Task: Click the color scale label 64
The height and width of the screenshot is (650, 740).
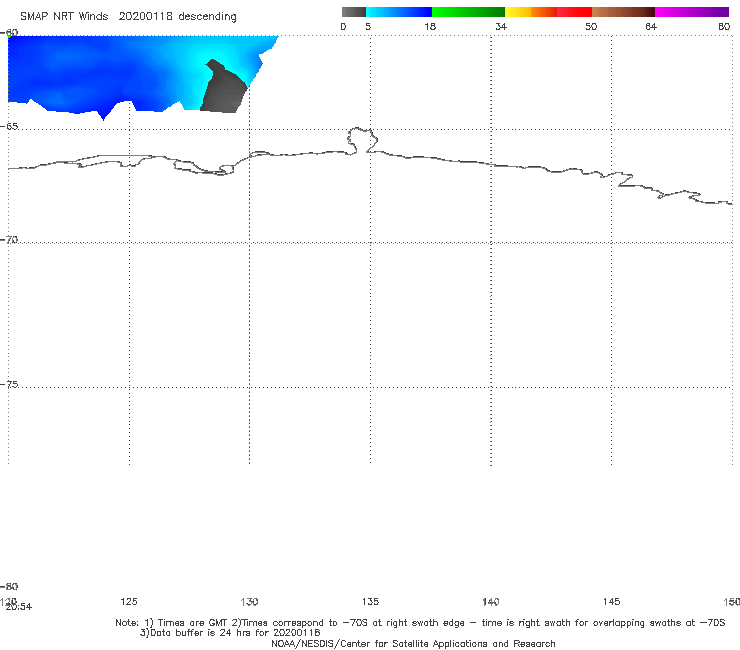Action: coord(651,26)
